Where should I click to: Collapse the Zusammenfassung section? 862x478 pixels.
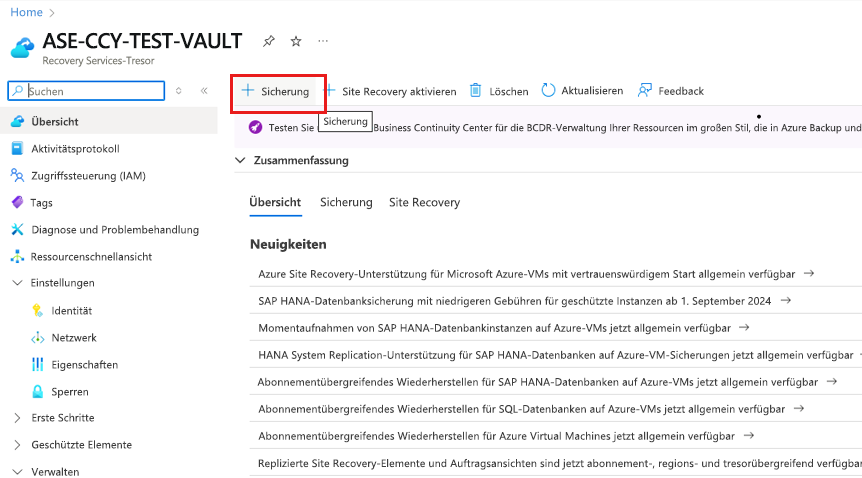pos(240,161)
